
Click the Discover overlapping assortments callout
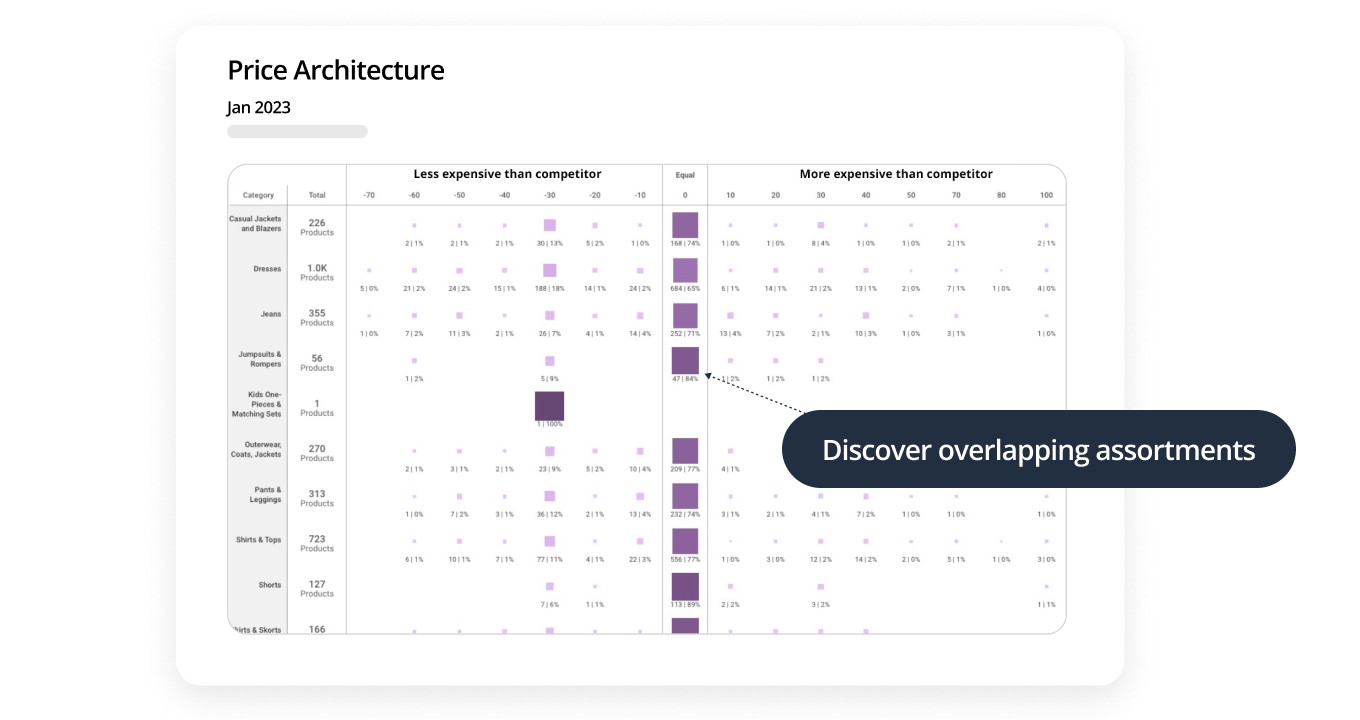(x=1038, y=450)
